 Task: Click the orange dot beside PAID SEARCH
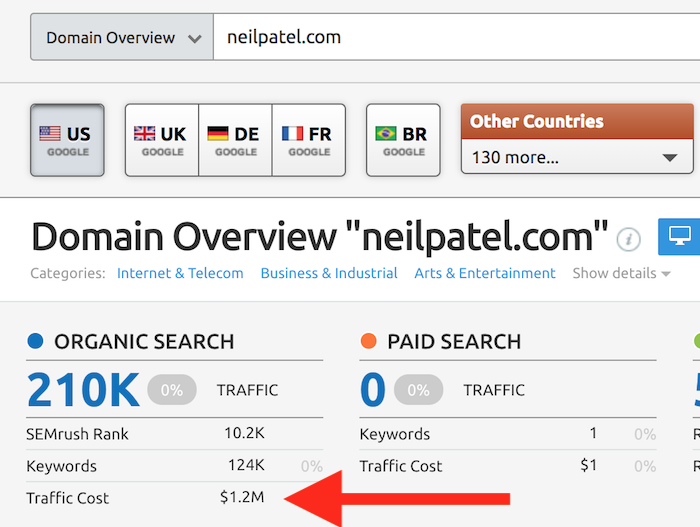369,341
